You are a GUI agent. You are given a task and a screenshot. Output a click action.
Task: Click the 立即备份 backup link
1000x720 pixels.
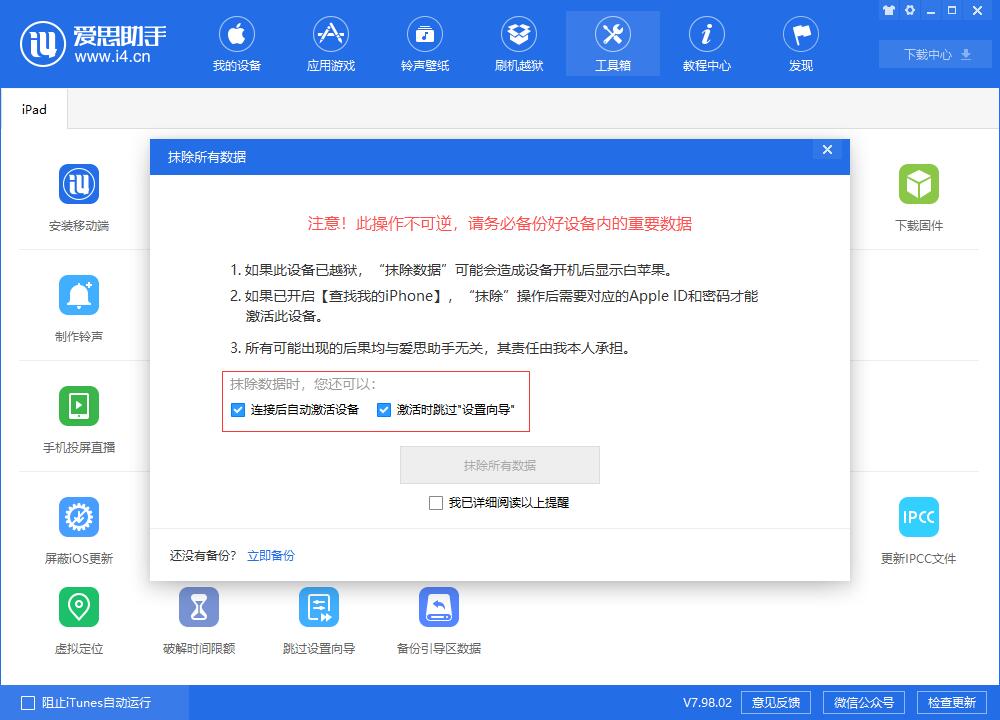click(x=270, y=554)
